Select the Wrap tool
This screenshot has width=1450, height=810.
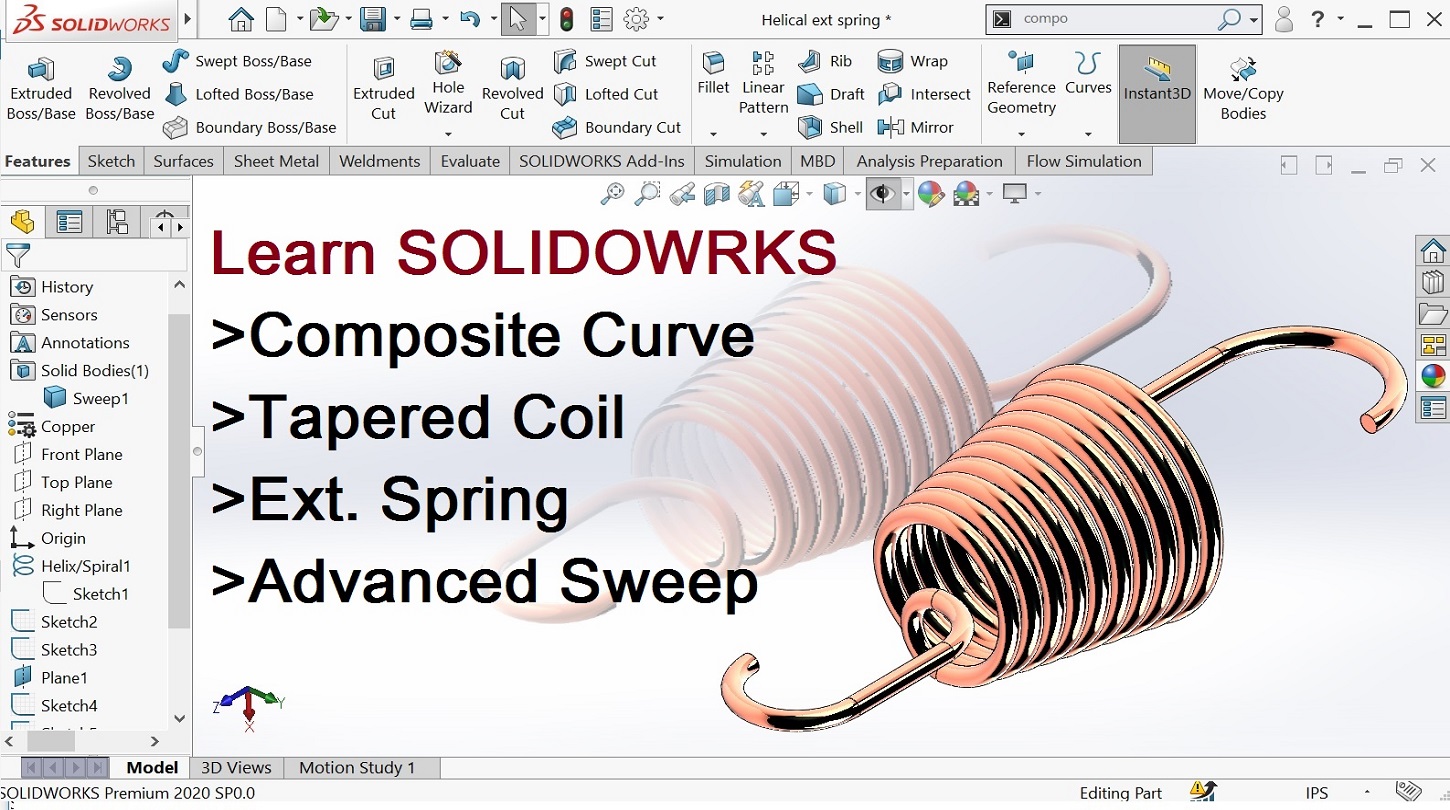912,61
